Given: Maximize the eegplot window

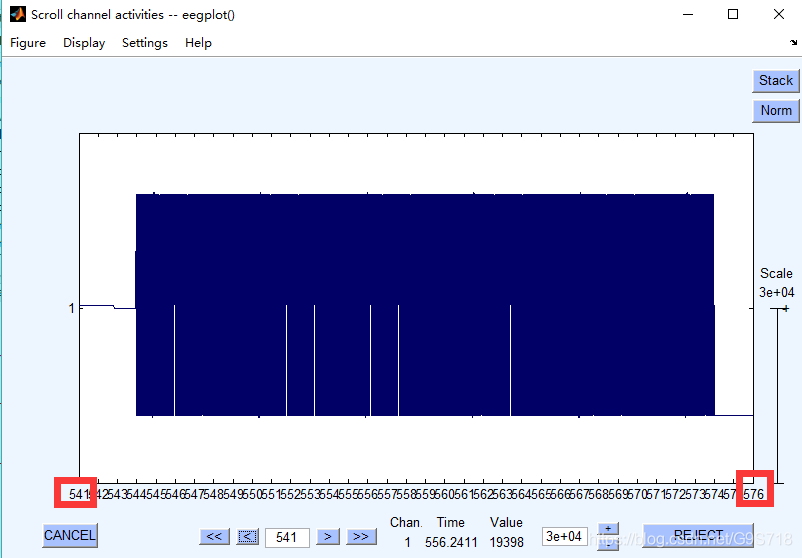Looking at the screenshot, I should coord(733,14).
